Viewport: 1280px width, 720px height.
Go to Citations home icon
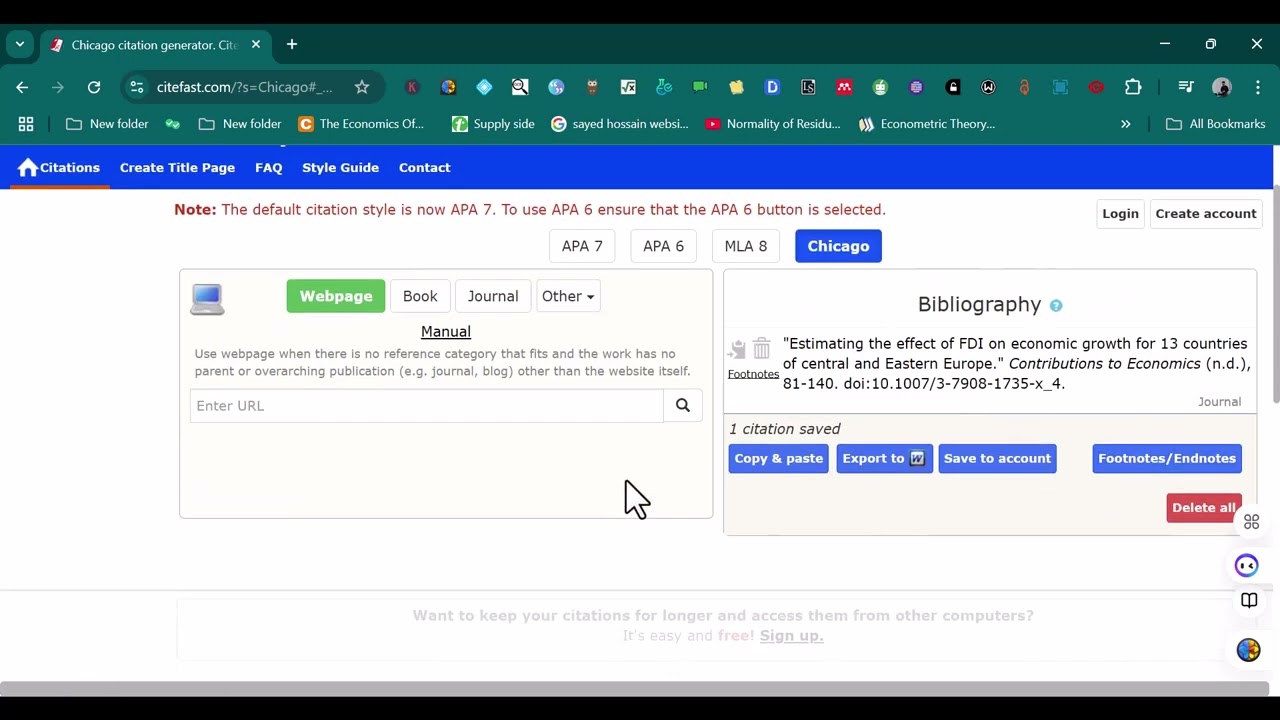tap(28, 168)
